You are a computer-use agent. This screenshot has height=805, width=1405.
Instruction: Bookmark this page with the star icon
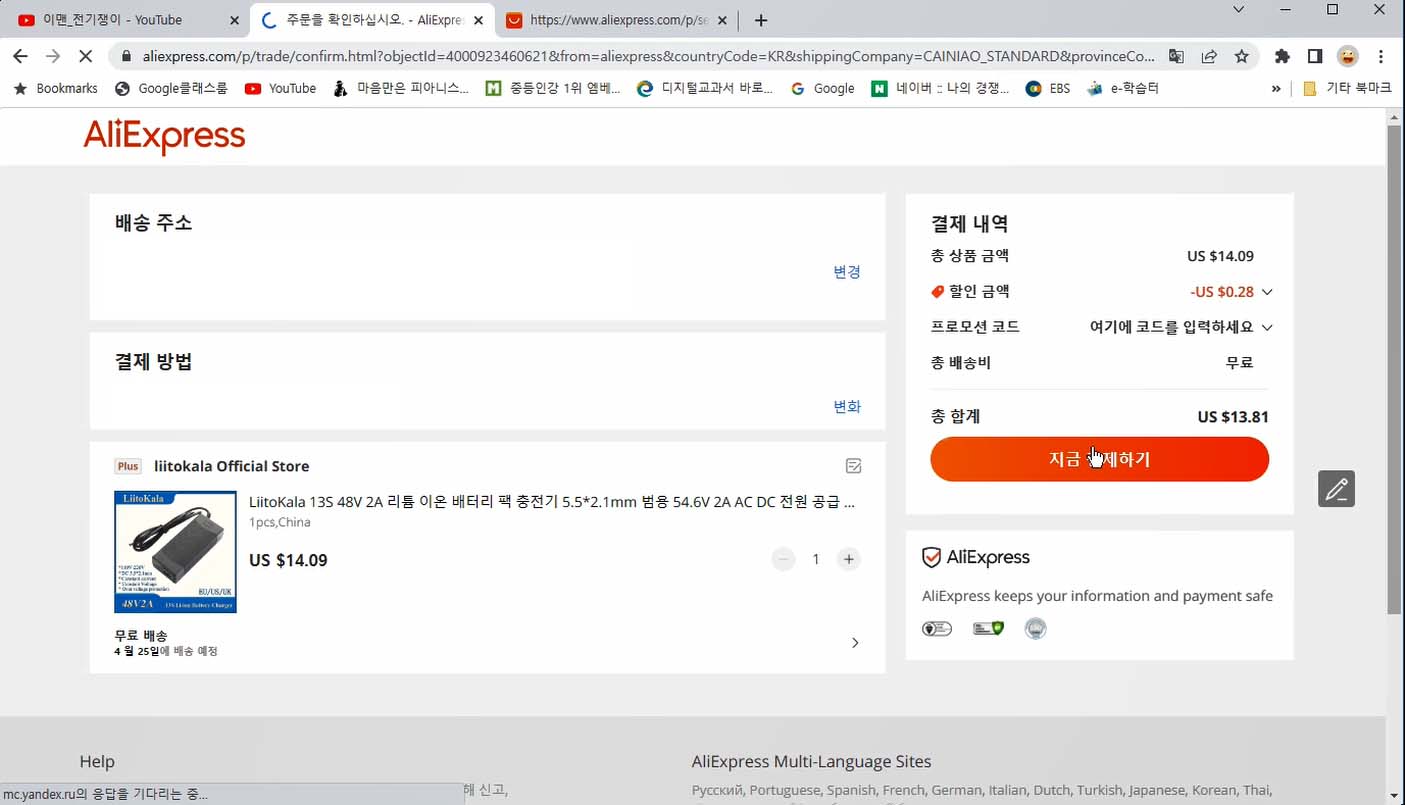(x=1241, y=56)
